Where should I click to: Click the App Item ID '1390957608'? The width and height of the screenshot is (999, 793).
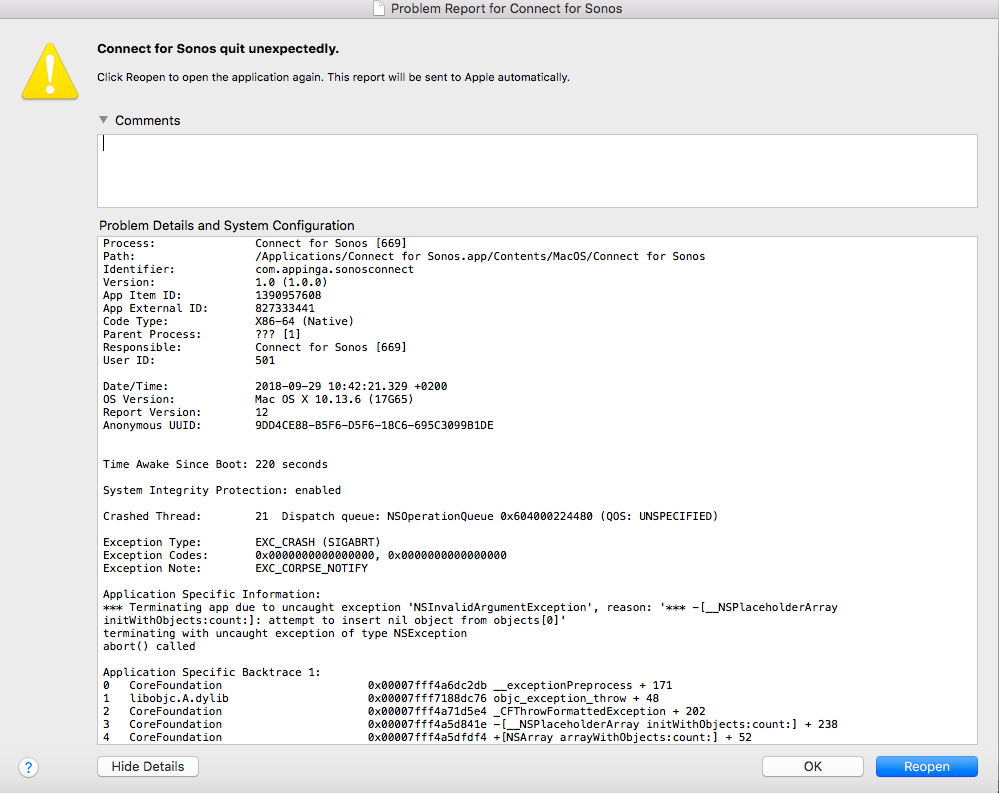coord(288,295)
